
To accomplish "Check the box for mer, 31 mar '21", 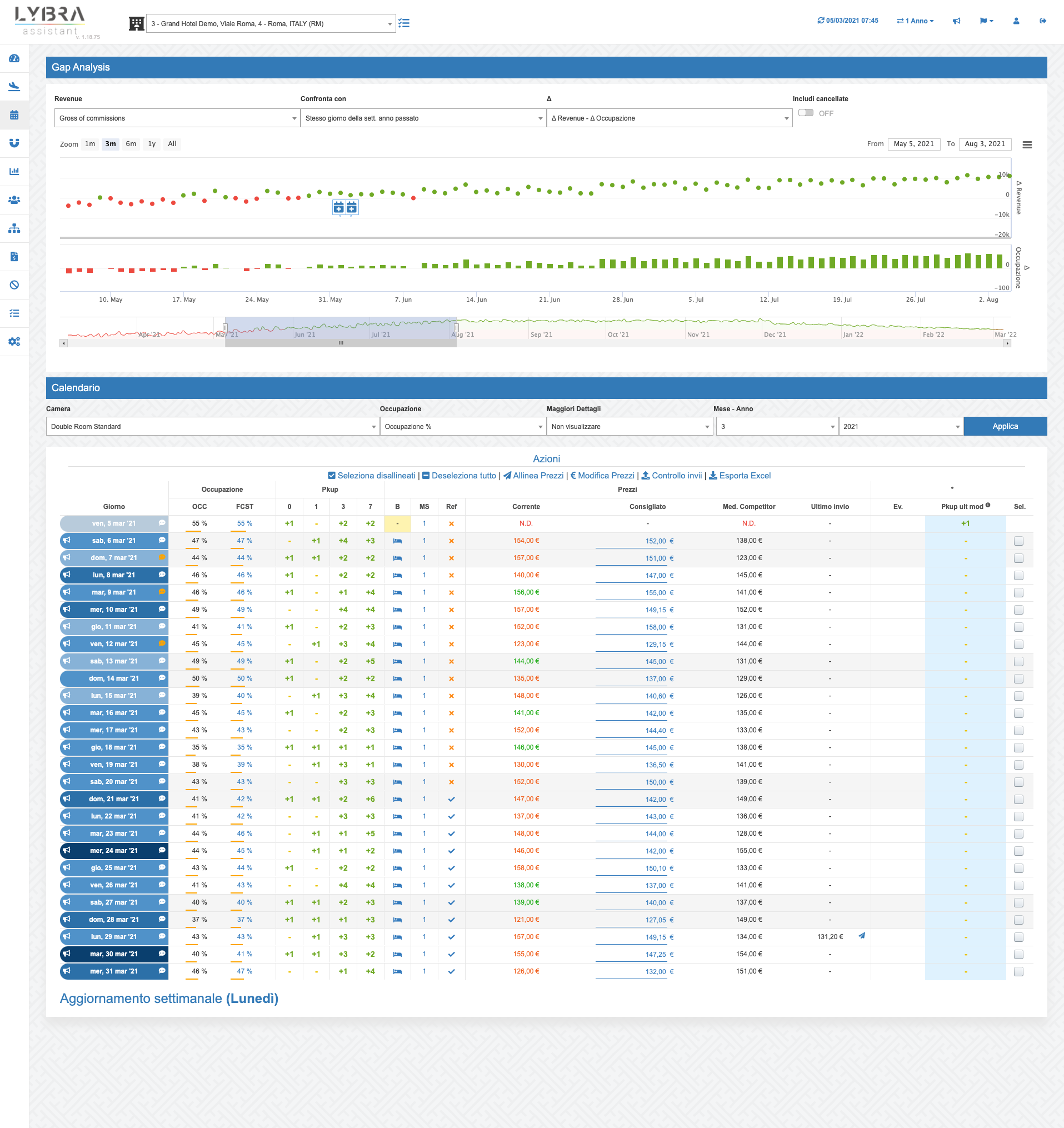I will pyautogui.click(x=1018, y=971).
